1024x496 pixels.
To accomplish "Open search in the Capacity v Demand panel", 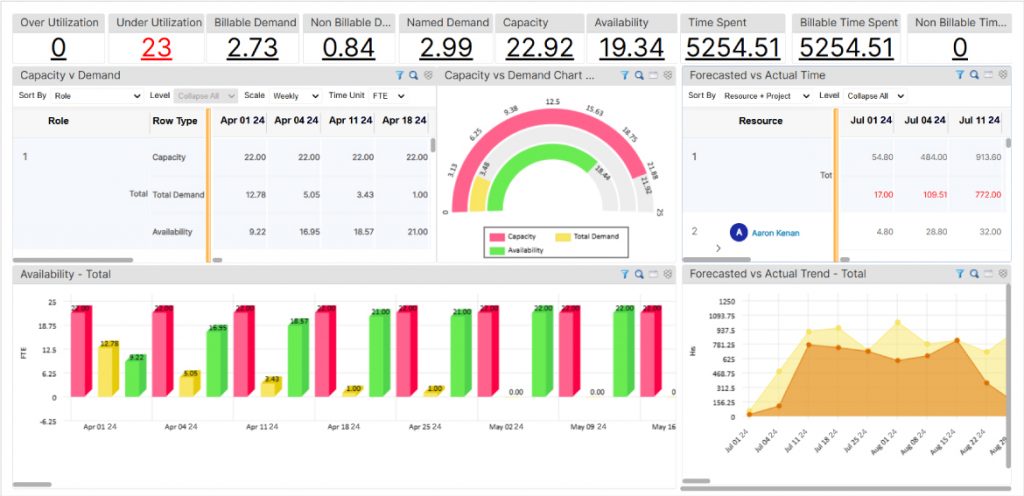I will (413, 75).
